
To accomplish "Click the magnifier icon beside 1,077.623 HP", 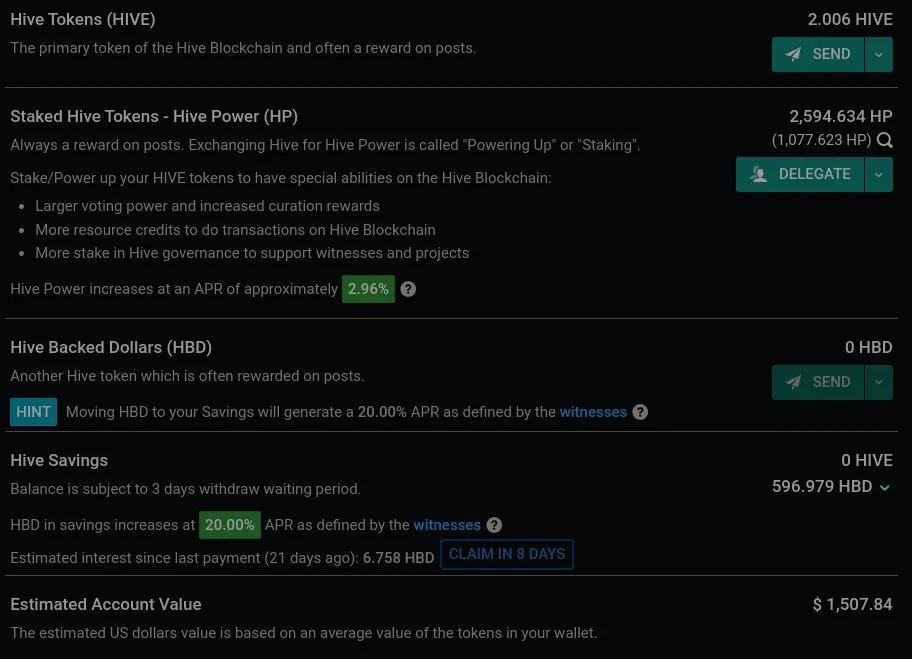I will (884, 141).
